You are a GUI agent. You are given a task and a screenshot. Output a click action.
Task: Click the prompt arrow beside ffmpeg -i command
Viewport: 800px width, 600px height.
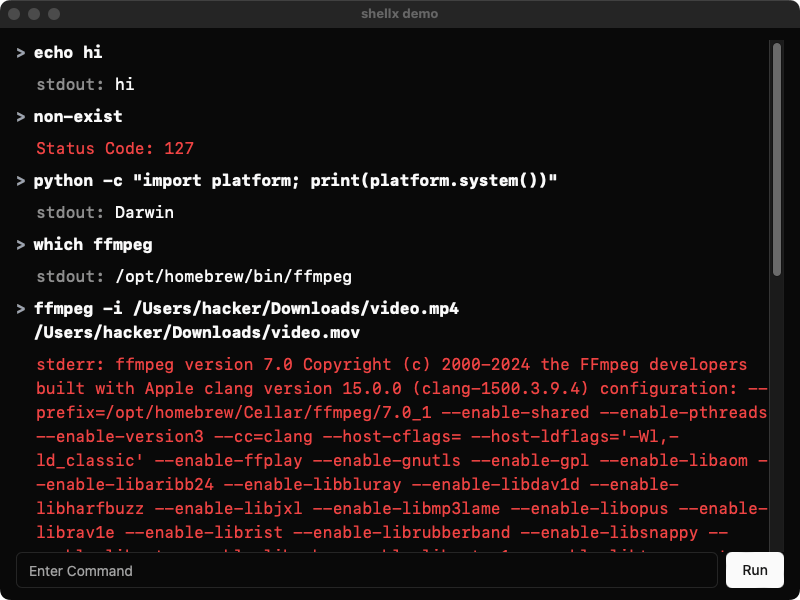tap(21, 309)
